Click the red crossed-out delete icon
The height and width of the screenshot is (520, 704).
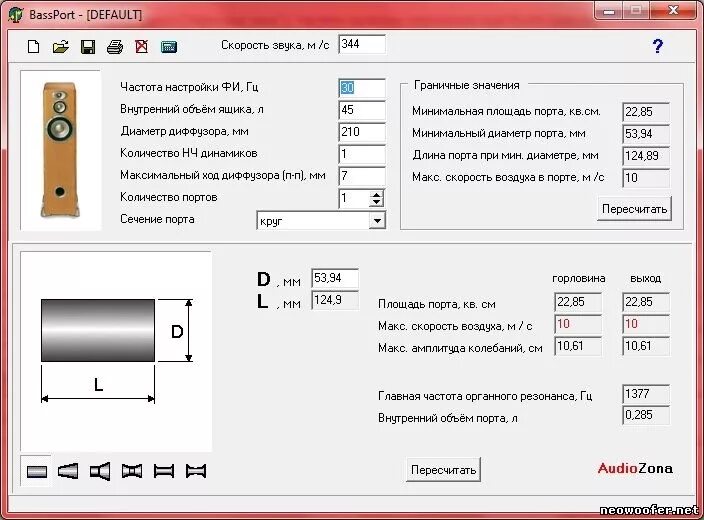coord(142,46)
